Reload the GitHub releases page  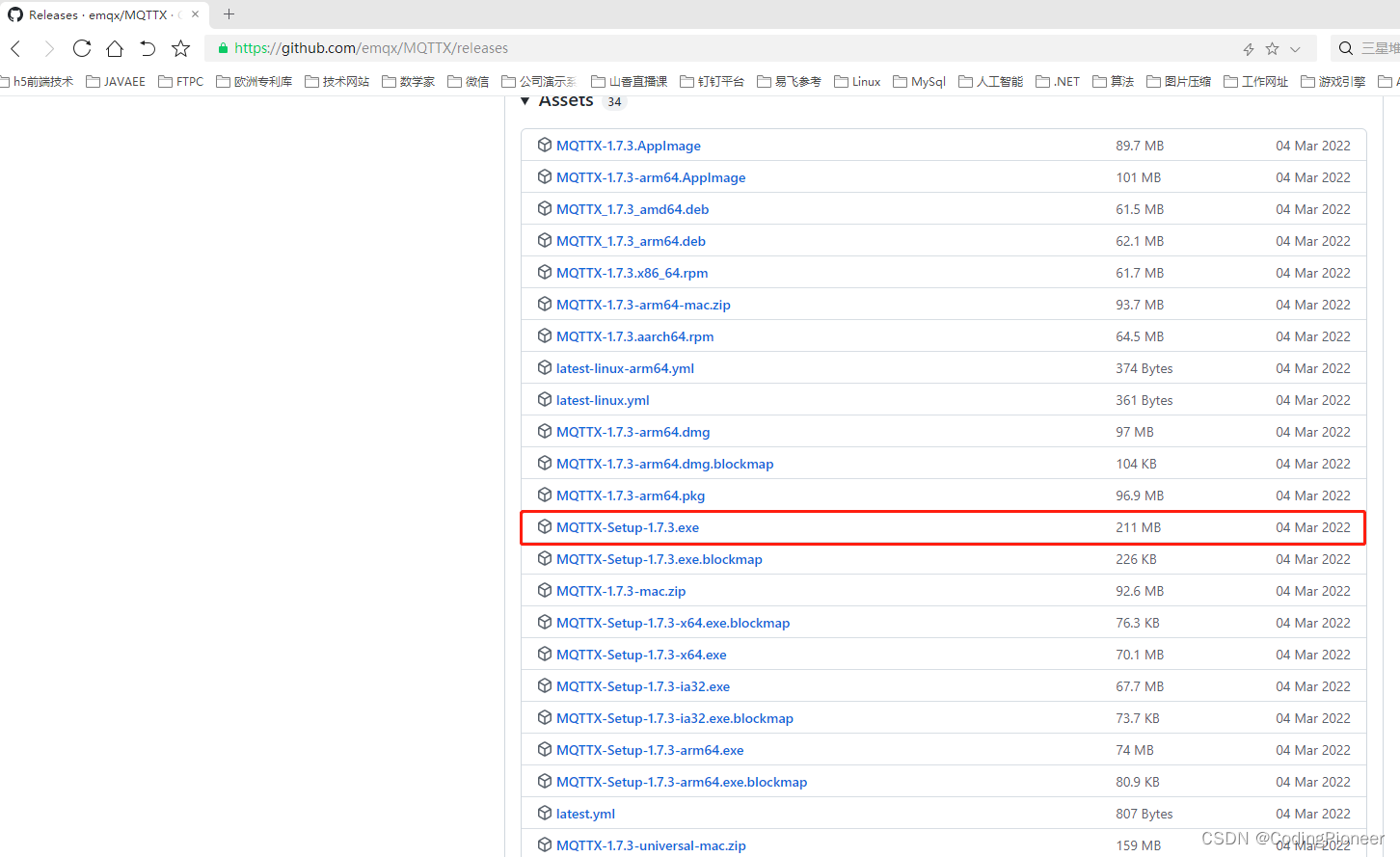82,48
